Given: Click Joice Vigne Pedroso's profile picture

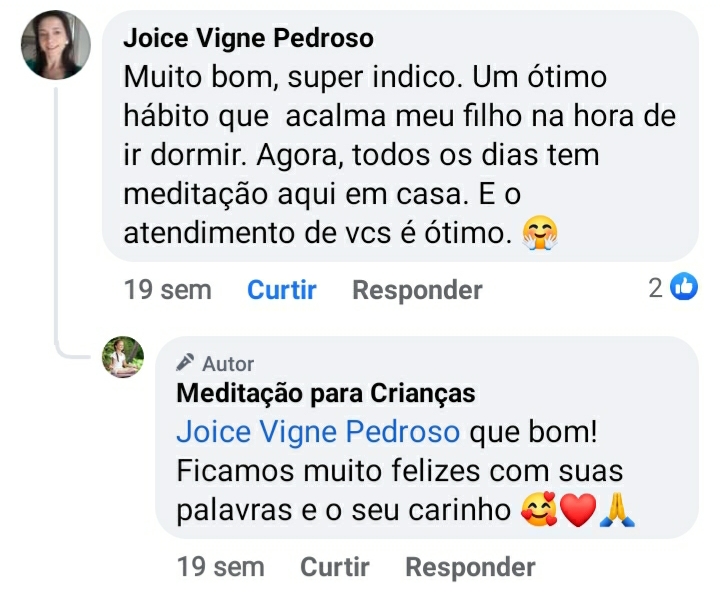Looking at the screenshot, I should click(56, 46).
